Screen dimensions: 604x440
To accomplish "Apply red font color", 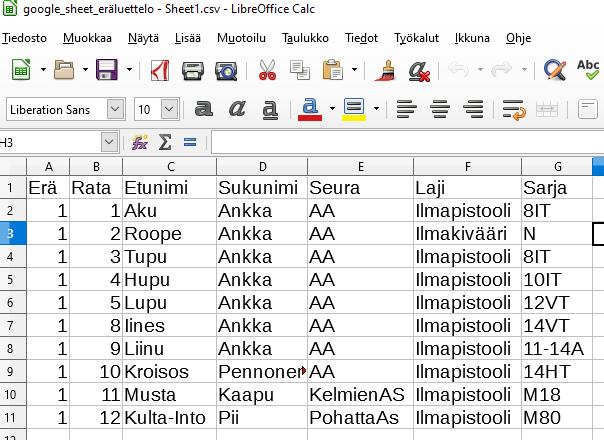I will point(310,109).
